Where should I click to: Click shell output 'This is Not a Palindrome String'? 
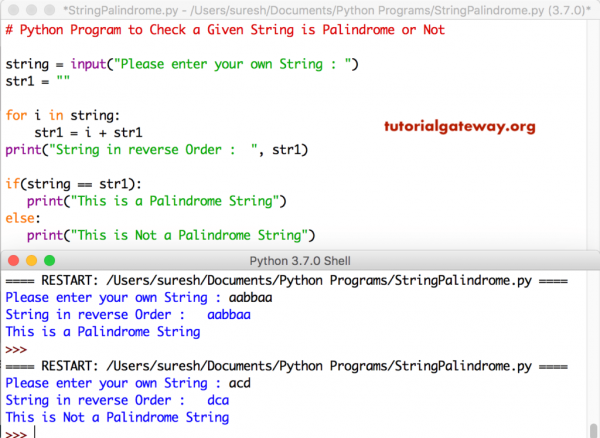pos(117,417)
